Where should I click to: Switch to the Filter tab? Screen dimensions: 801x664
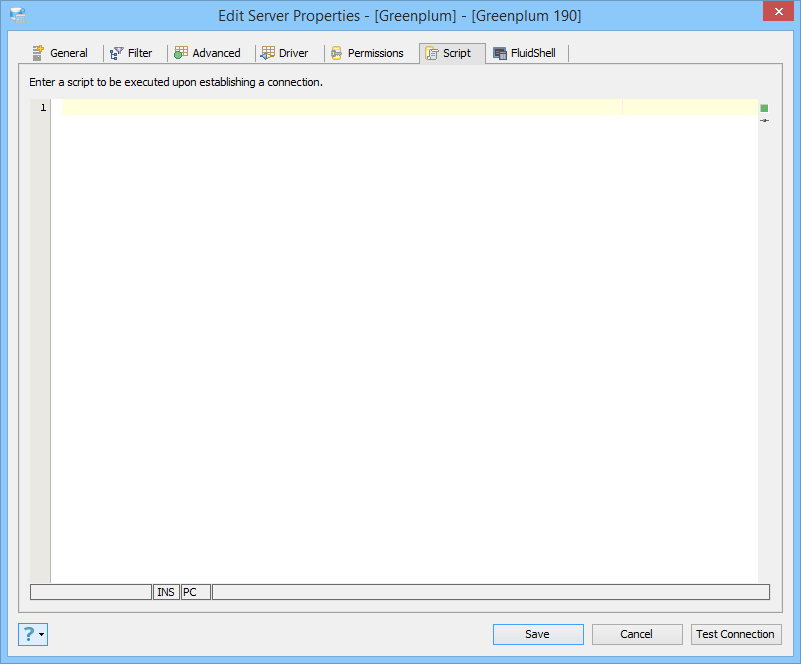point(131,53)
